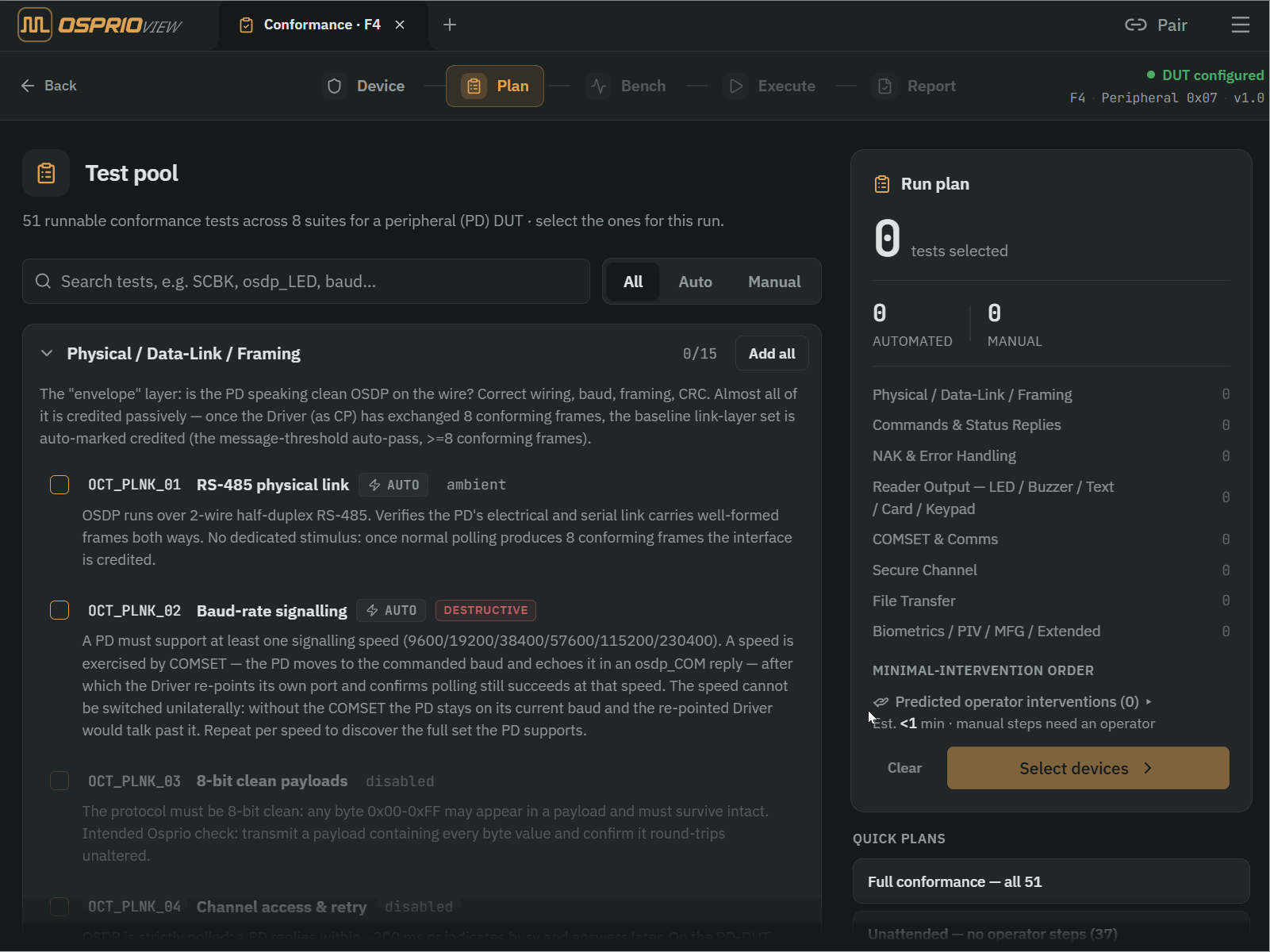The image size is (1270, 952).
Task: Toggle the OCT_PLNK_03 8-bit clean payloads checkbox
Action: pyautogui.click(x=59, y=781)
